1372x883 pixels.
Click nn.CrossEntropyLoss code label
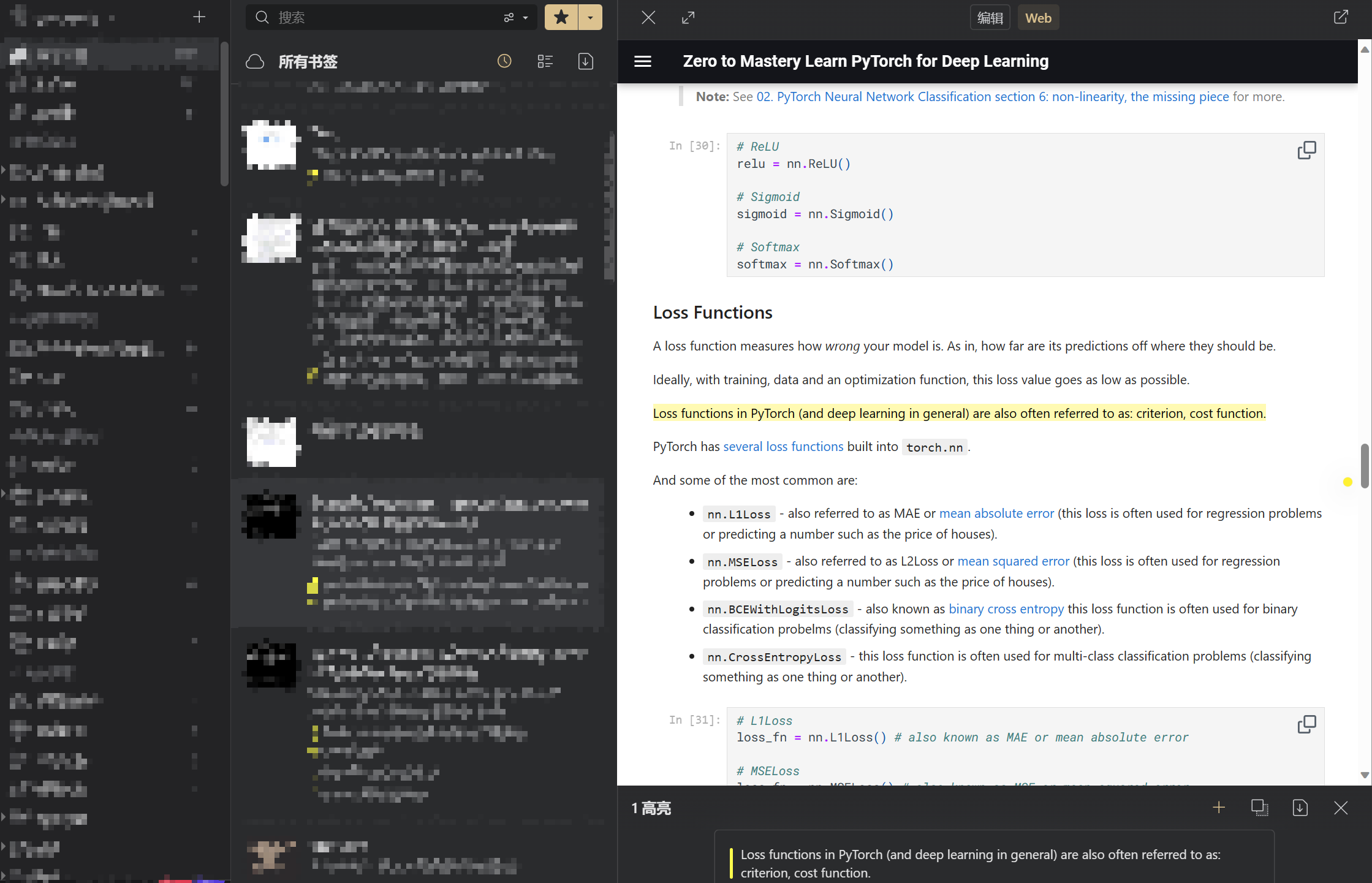pyautogui.click(x=774, y=657)
